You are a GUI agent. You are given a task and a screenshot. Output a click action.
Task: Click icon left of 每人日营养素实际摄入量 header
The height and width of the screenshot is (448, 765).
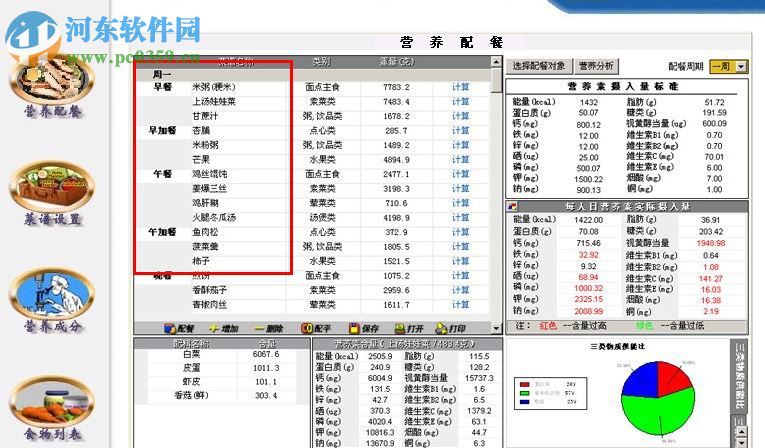point(512,206)
